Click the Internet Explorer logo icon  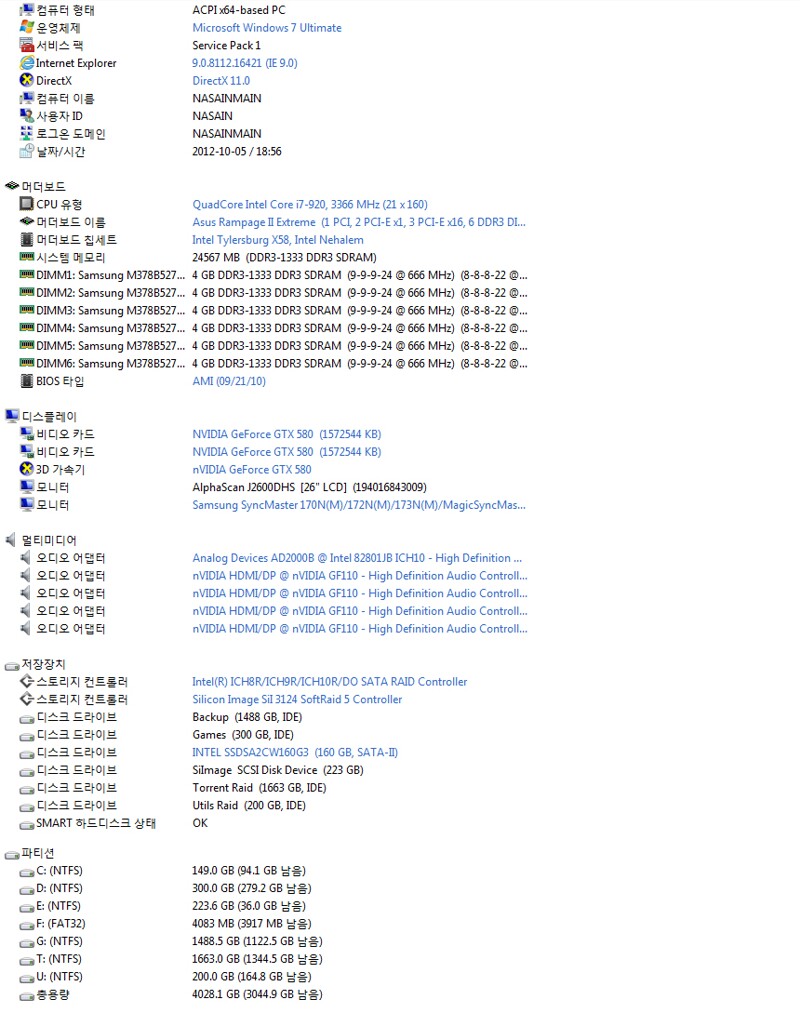26,63
